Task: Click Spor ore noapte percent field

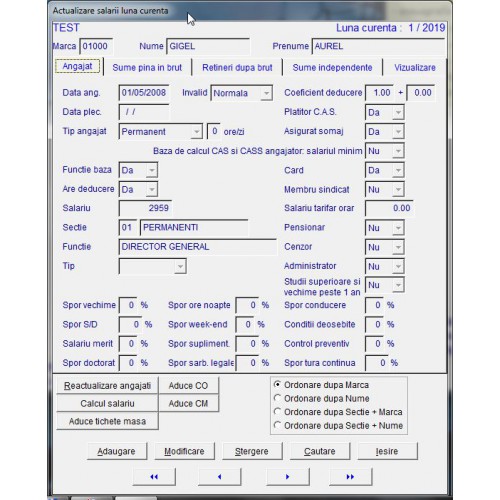Action: coord(247,305)
